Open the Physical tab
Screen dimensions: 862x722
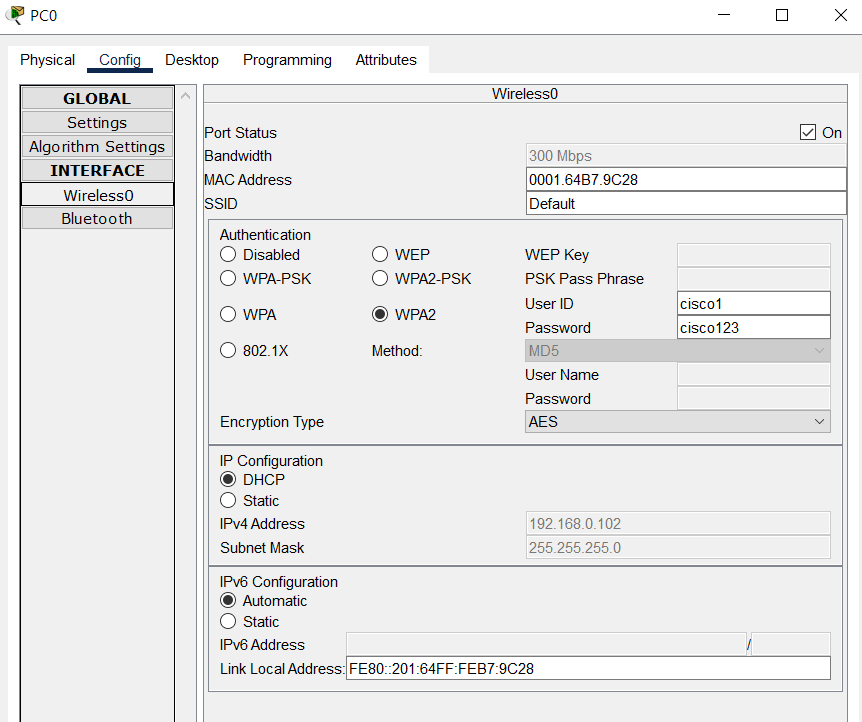click(x=47, y=60)
